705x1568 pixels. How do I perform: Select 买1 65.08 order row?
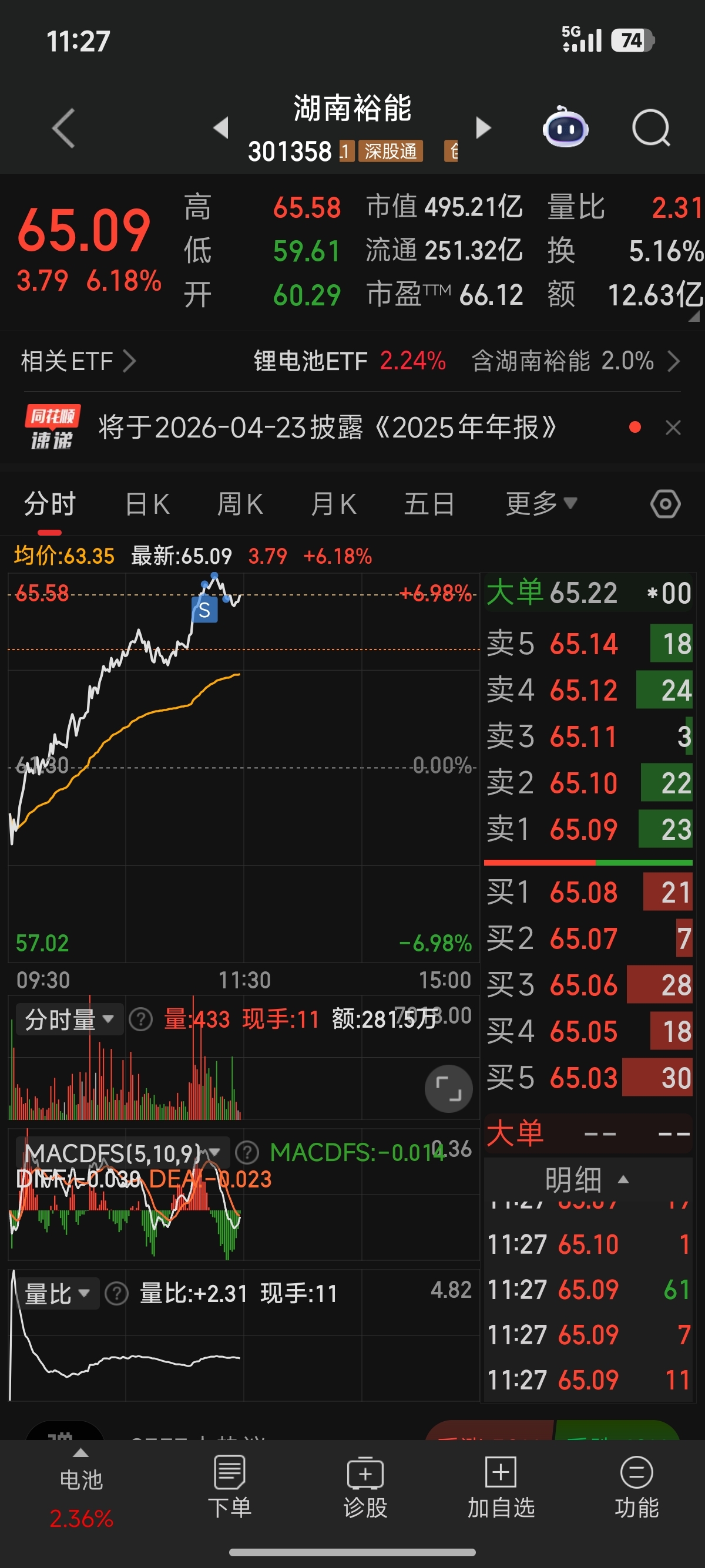click(x=588, y=892)
